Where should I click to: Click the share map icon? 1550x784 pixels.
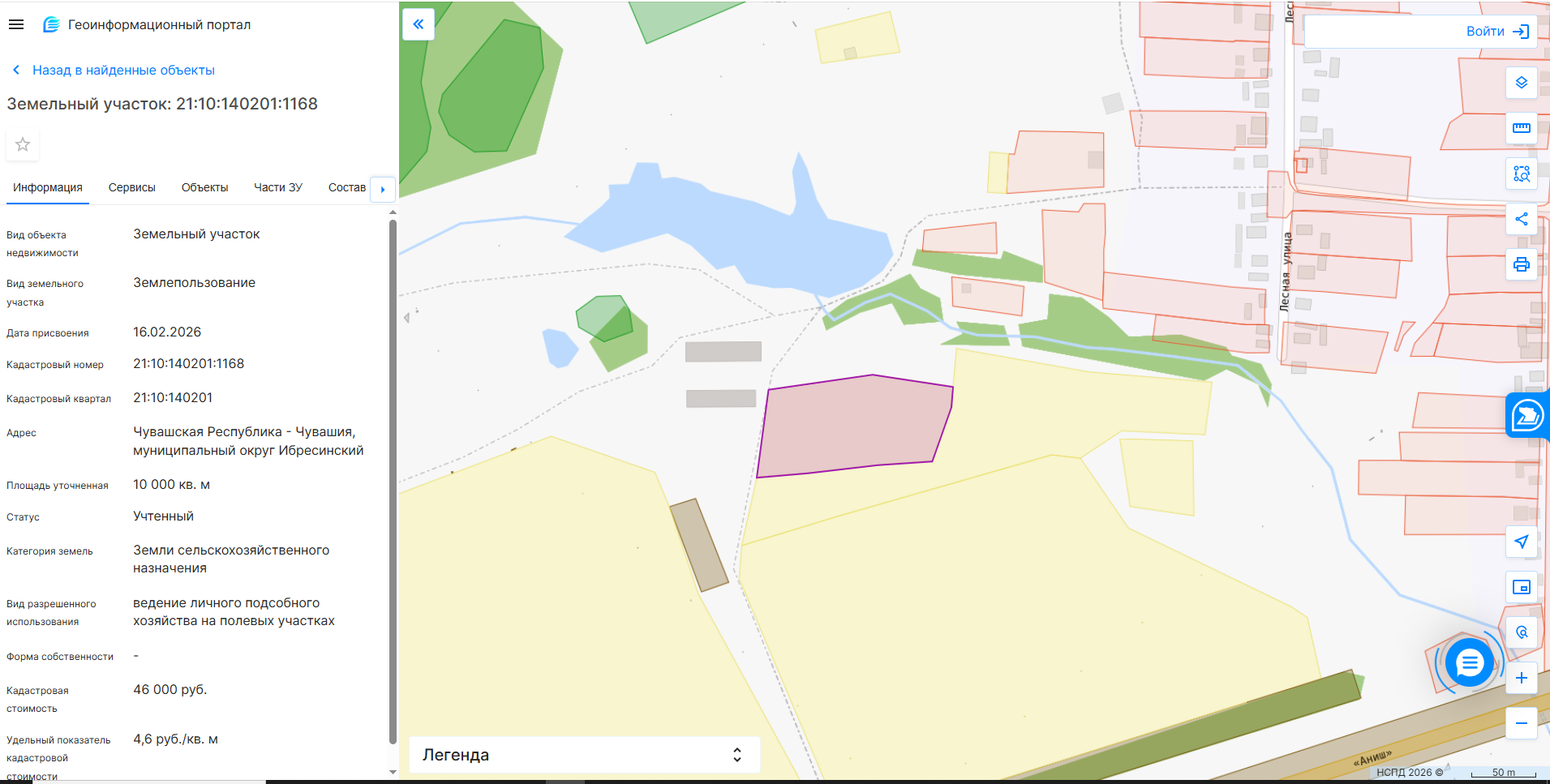point(1521,219)
